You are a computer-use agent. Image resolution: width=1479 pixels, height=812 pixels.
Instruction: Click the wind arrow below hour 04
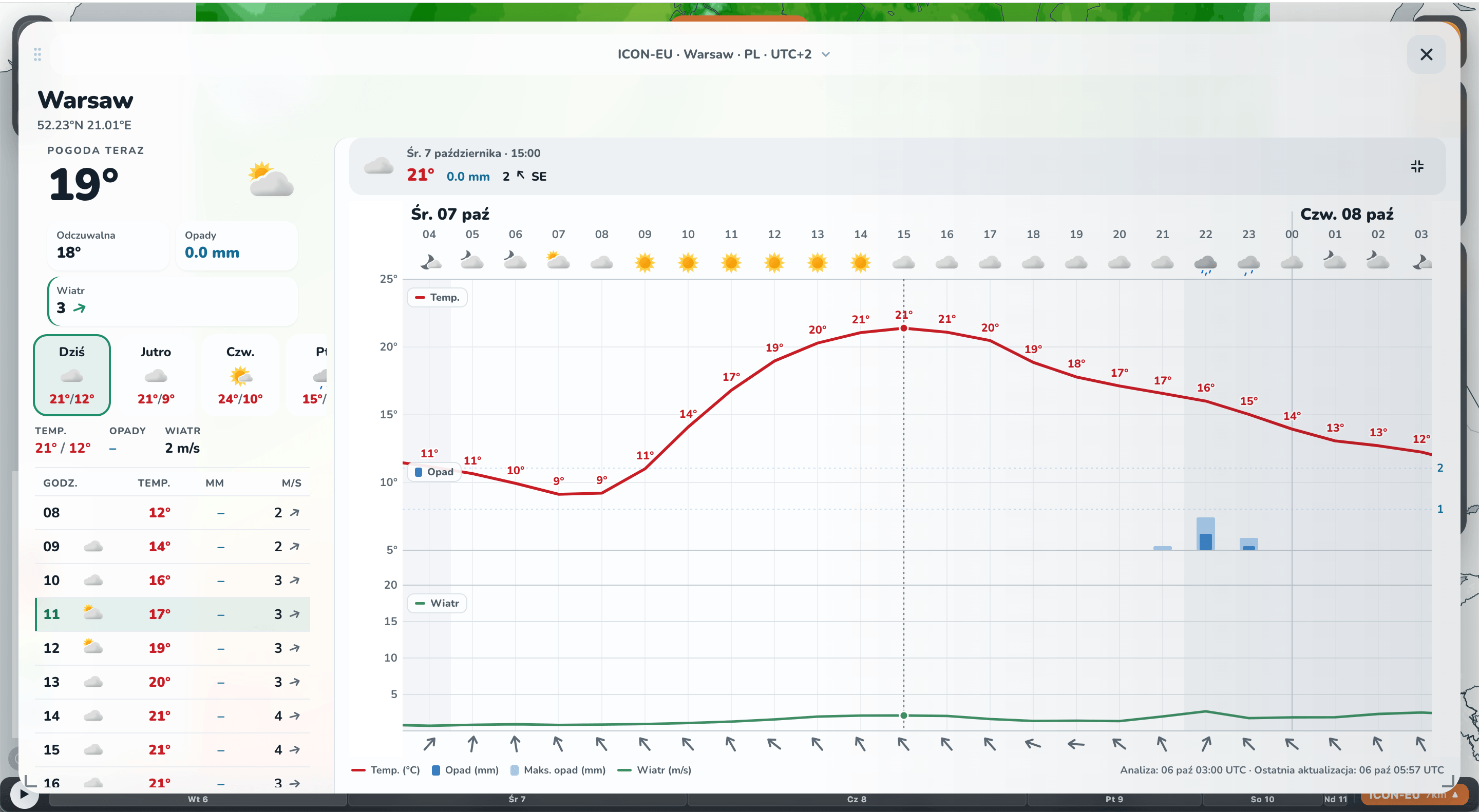429,744
